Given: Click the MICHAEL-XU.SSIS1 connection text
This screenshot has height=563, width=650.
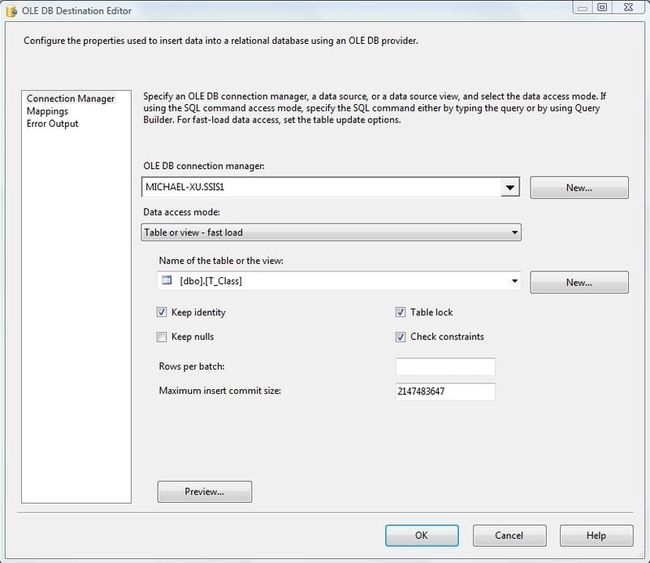Looking at the screenshot, I should 185,187.
